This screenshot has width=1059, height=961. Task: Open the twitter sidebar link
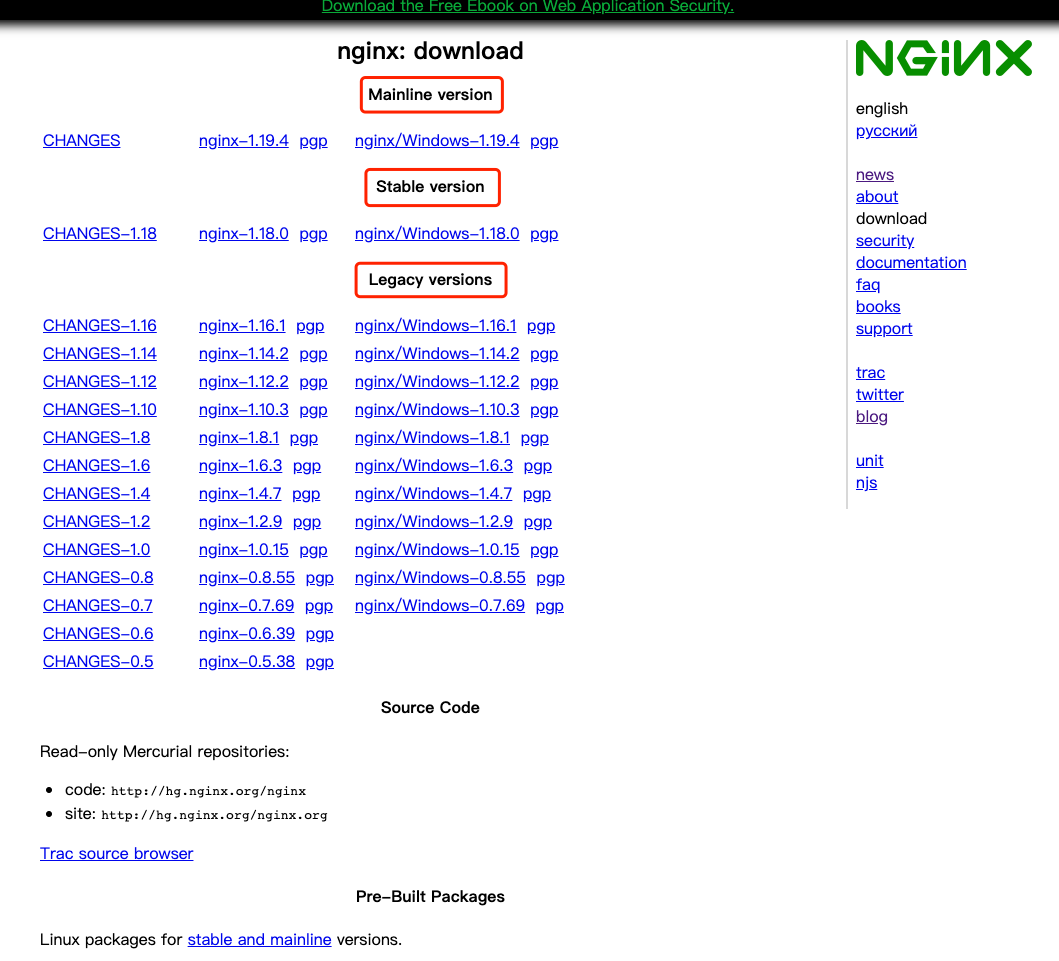(879, 394)
